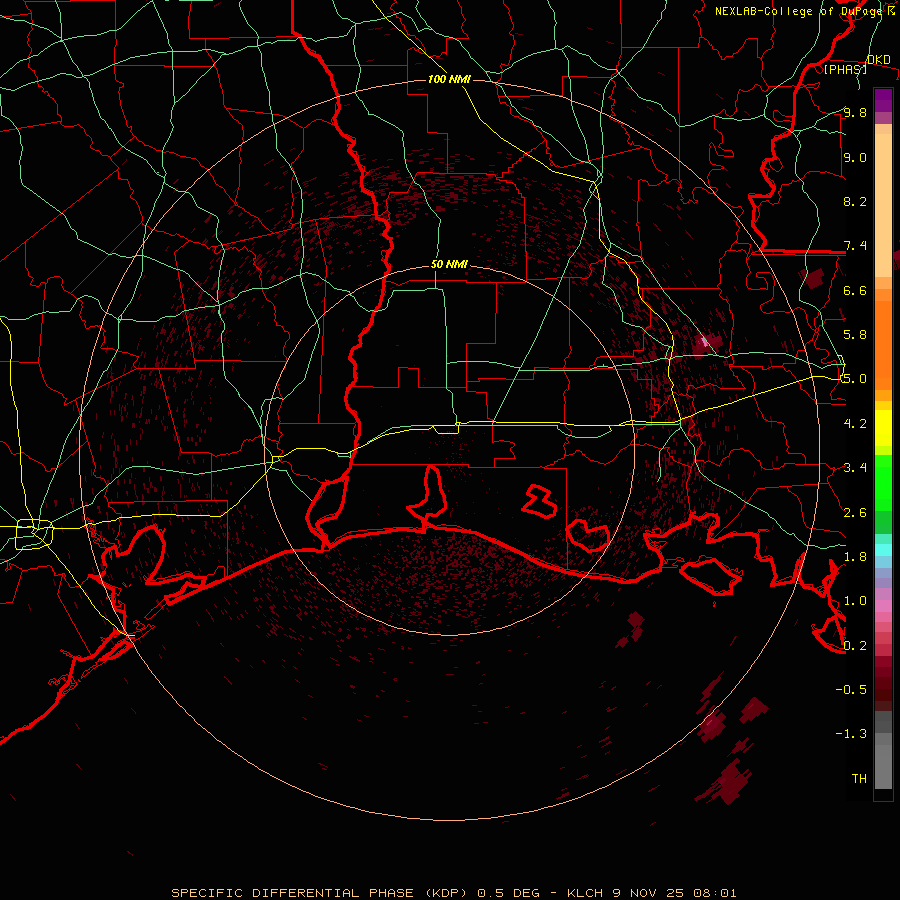Image resolution: width=900 pixels, height=900 pixels.
Task: Click the cyan segment of the color bar
Action: (x=883, y=550)
